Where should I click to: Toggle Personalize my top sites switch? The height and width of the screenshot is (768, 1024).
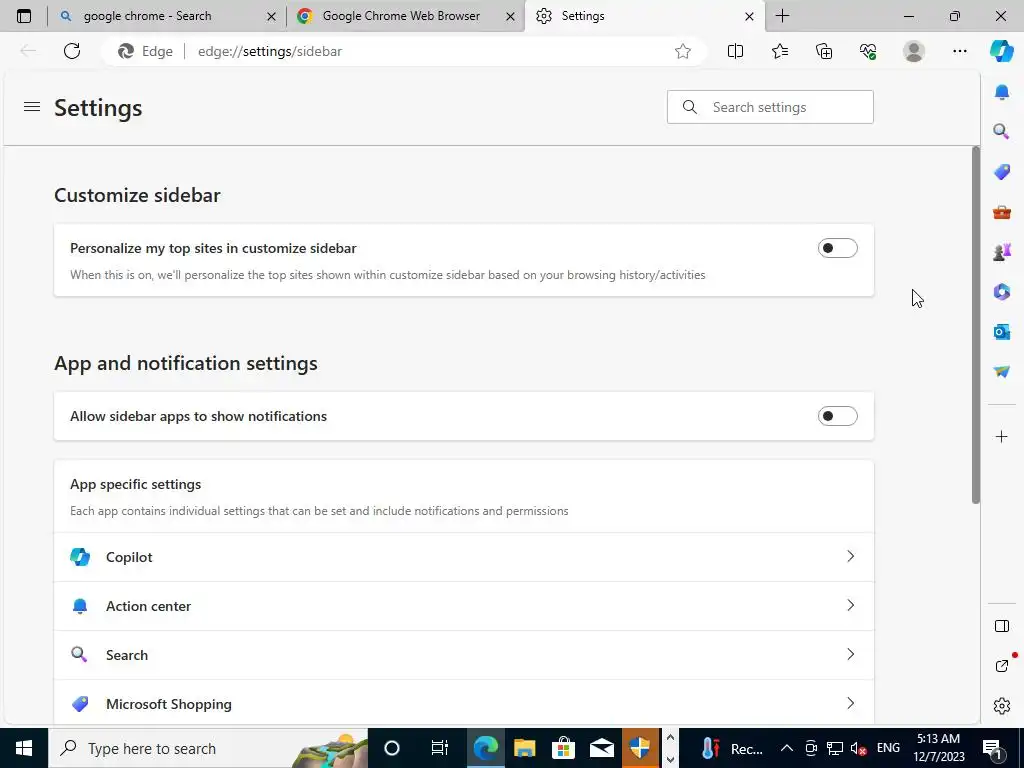837,248
